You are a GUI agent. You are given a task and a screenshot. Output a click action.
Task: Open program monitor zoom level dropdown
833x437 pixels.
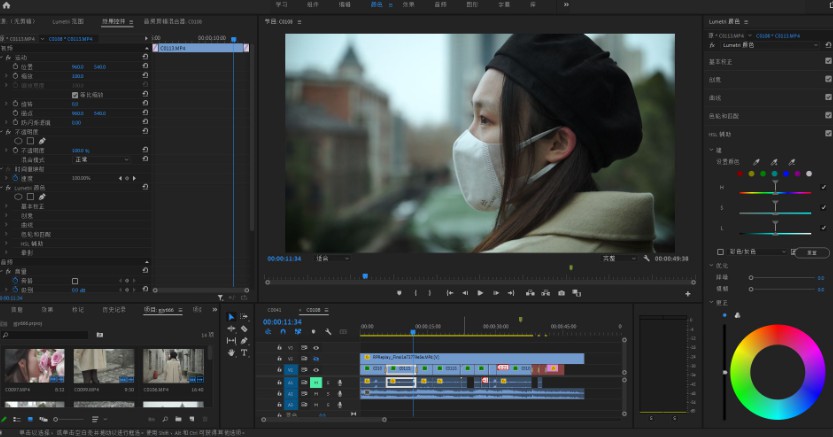(x=332, y=259)
